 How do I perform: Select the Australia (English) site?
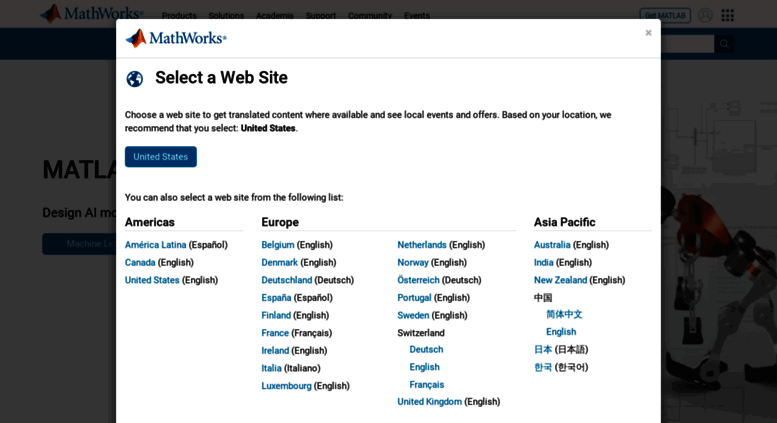552,245
